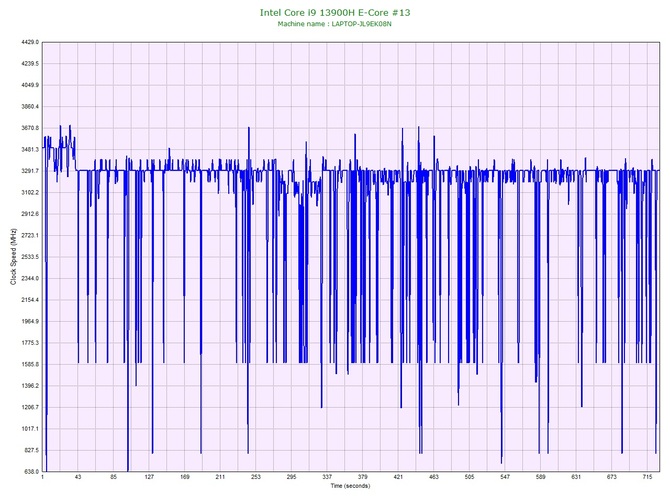Click the 1206.7 y-axis value

[30, 407]
